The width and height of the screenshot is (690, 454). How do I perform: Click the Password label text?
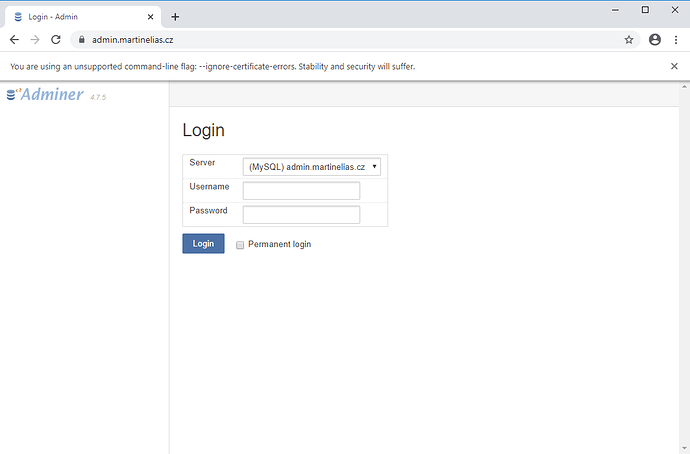(209, 210)
